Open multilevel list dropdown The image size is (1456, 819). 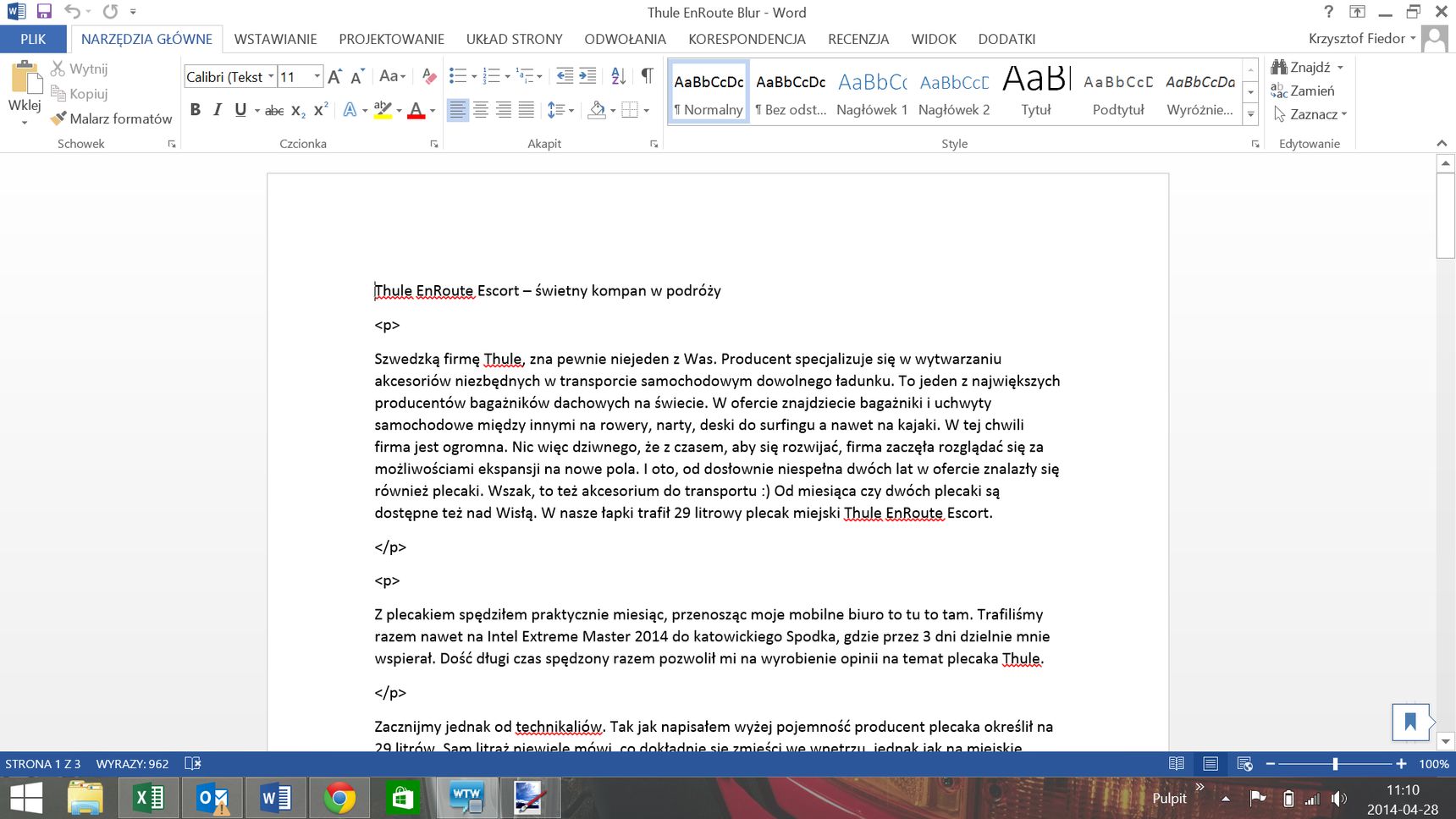click(x=539, y=77)
